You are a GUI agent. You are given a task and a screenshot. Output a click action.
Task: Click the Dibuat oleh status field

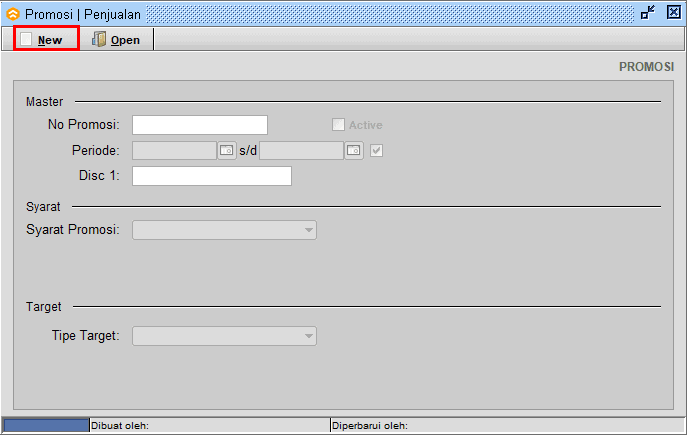click(x=208, y=425)
